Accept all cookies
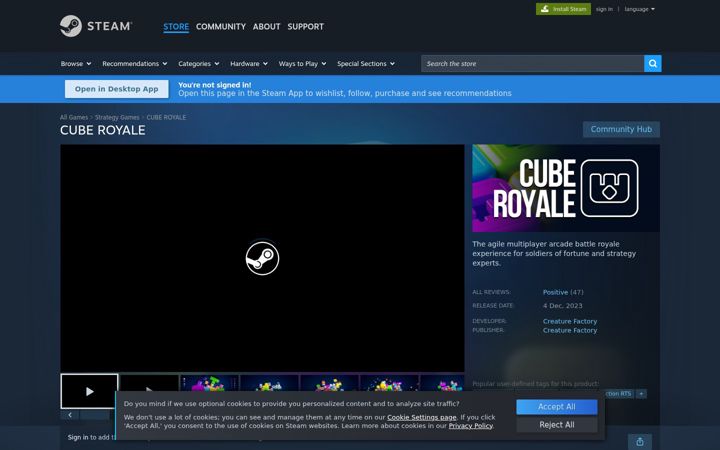The image size is (720, 450). (557, 407)
